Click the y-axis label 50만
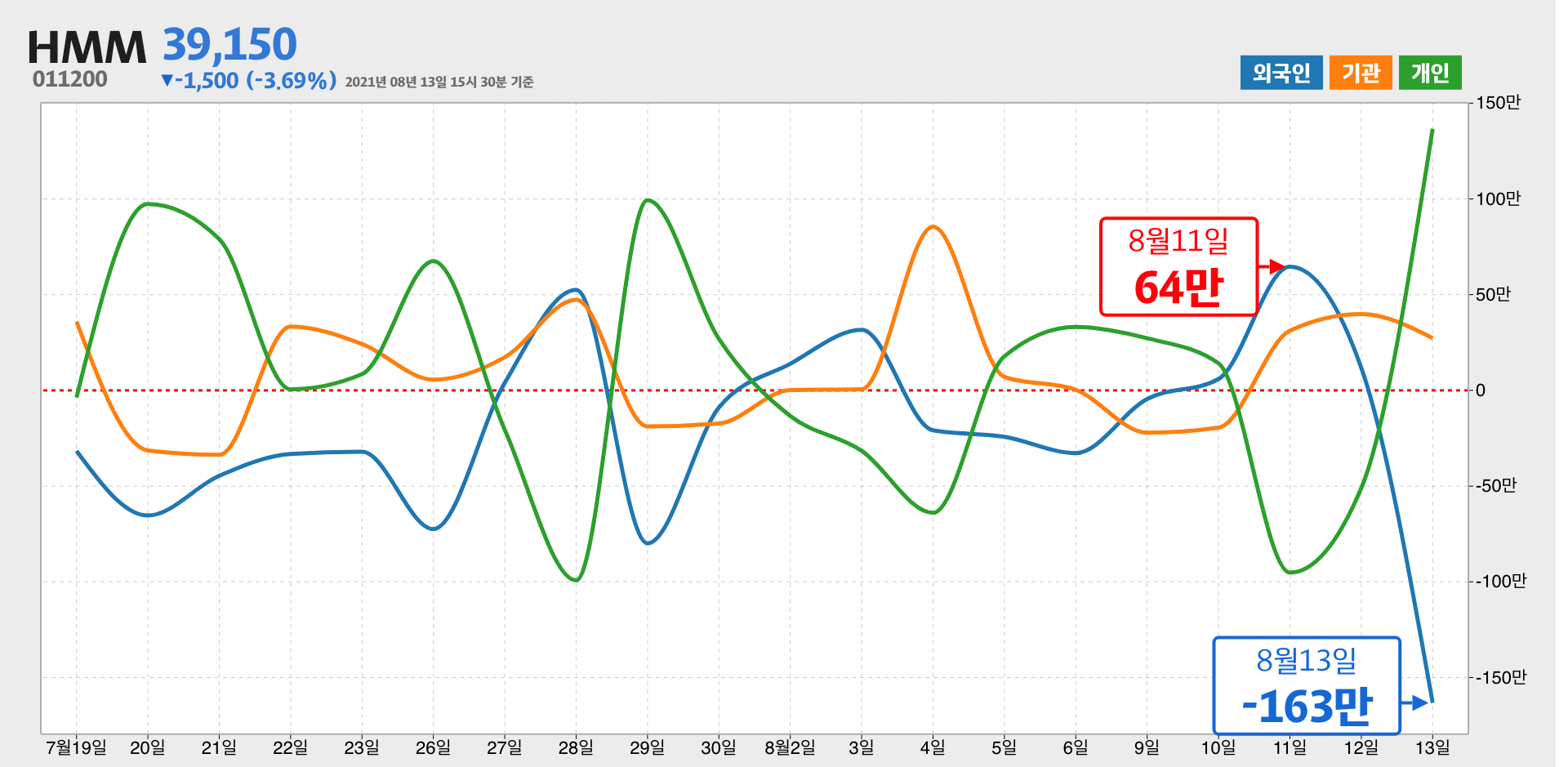Viewport: 1568px width, 767px height. [1493, 294]
